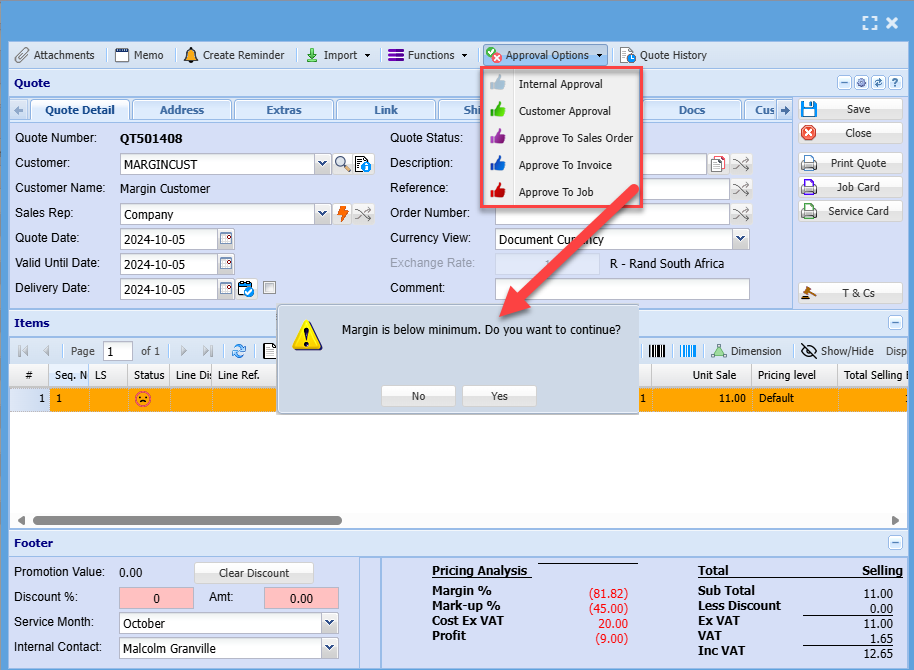Collapse the Quote panel minus icon
Image resolution: width=914 pixels, height=670 pixels.
[844, 83]
